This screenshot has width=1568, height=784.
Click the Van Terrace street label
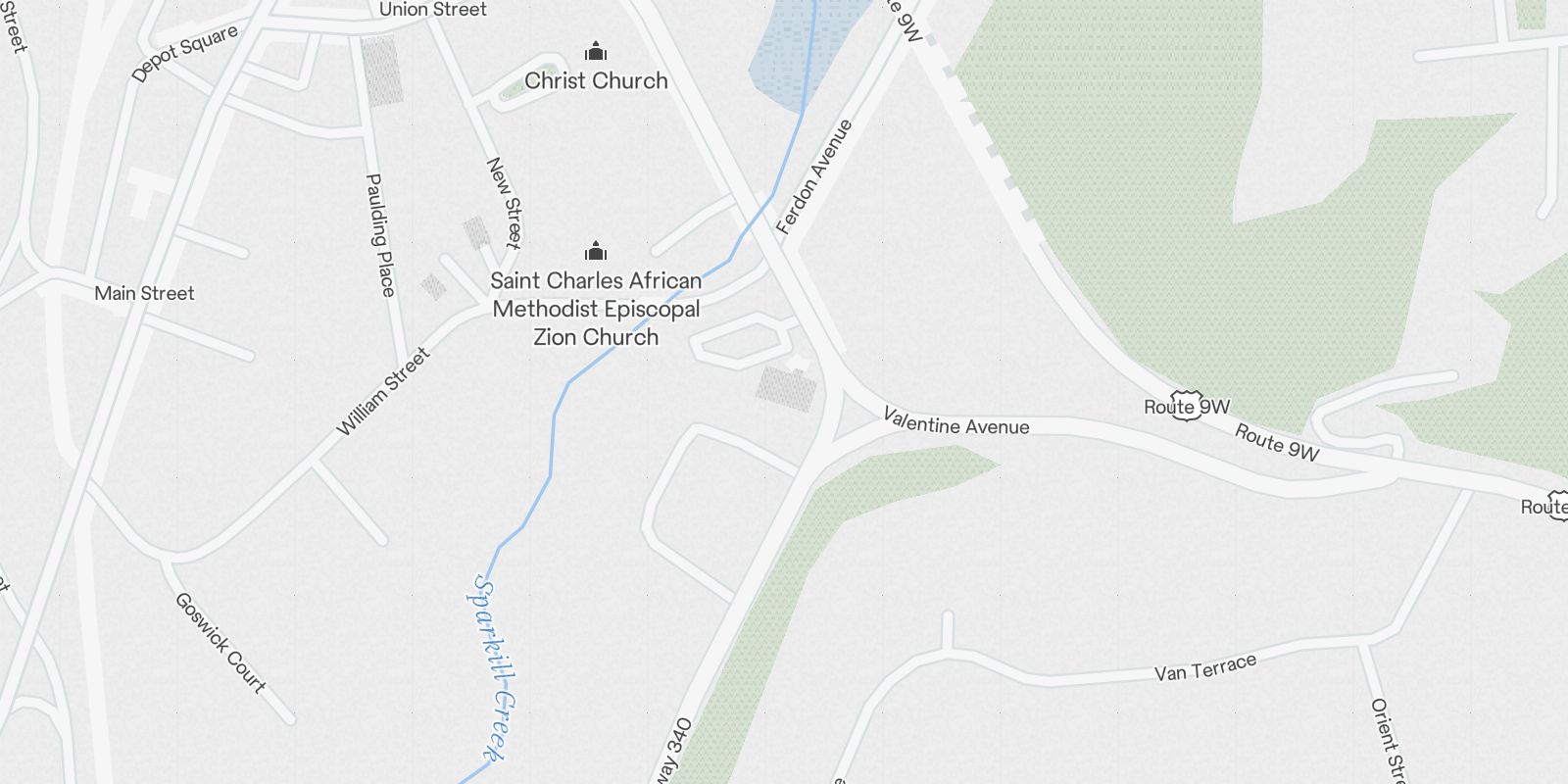(x=1205, y=668)
